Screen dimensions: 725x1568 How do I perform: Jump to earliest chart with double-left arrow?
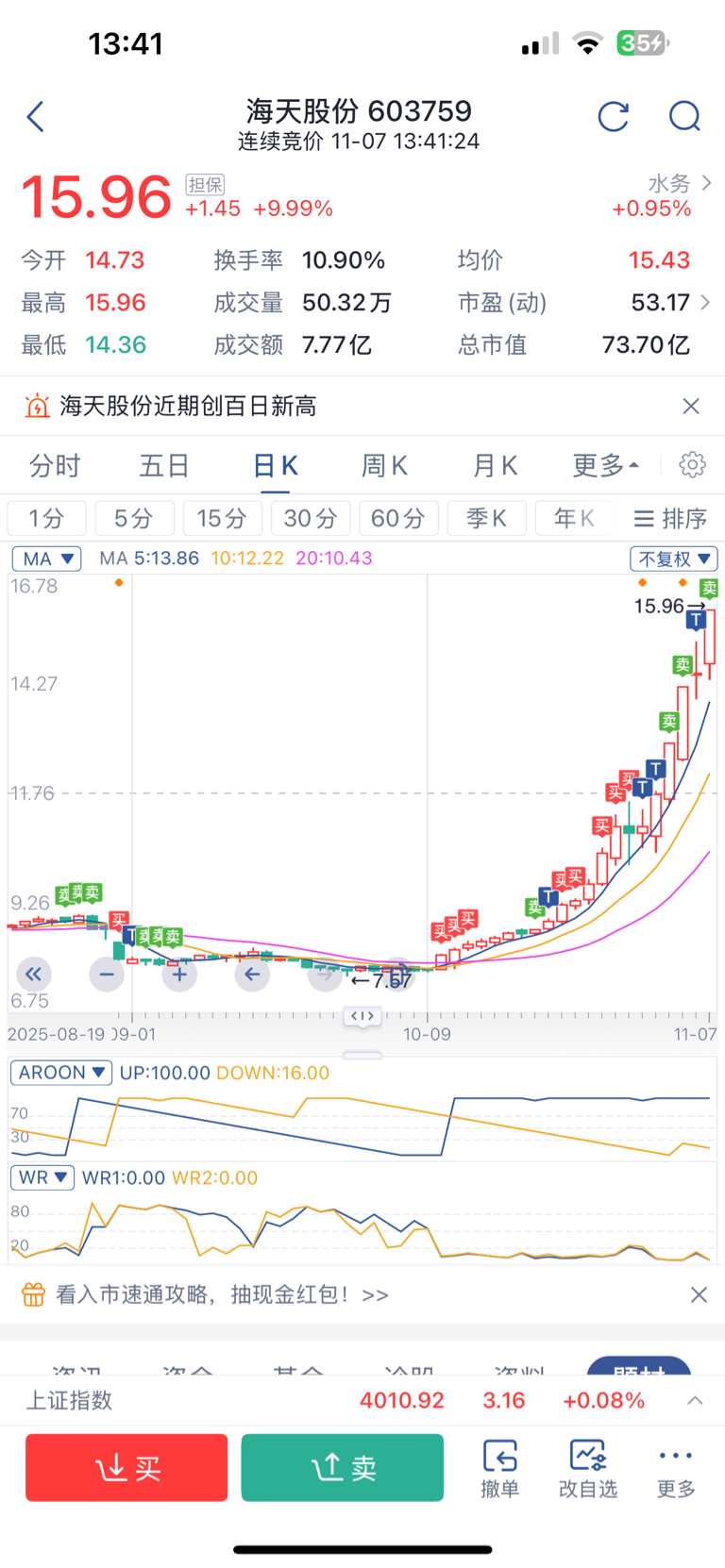(33, 975)
